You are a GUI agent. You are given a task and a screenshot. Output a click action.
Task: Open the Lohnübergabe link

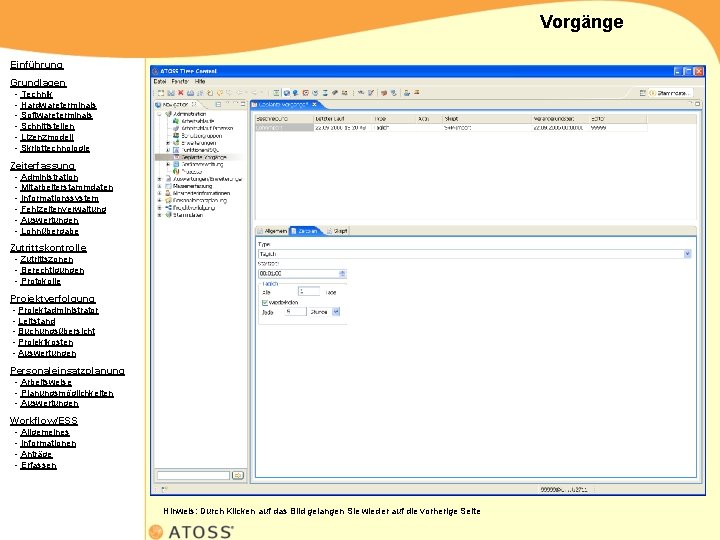click(x=50, y=231)
